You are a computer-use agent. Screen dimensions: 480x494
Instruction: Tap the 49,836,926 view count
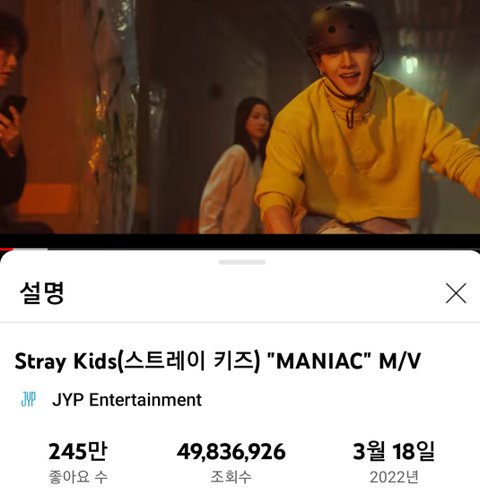pyautogui.click(x=231, y=452)
